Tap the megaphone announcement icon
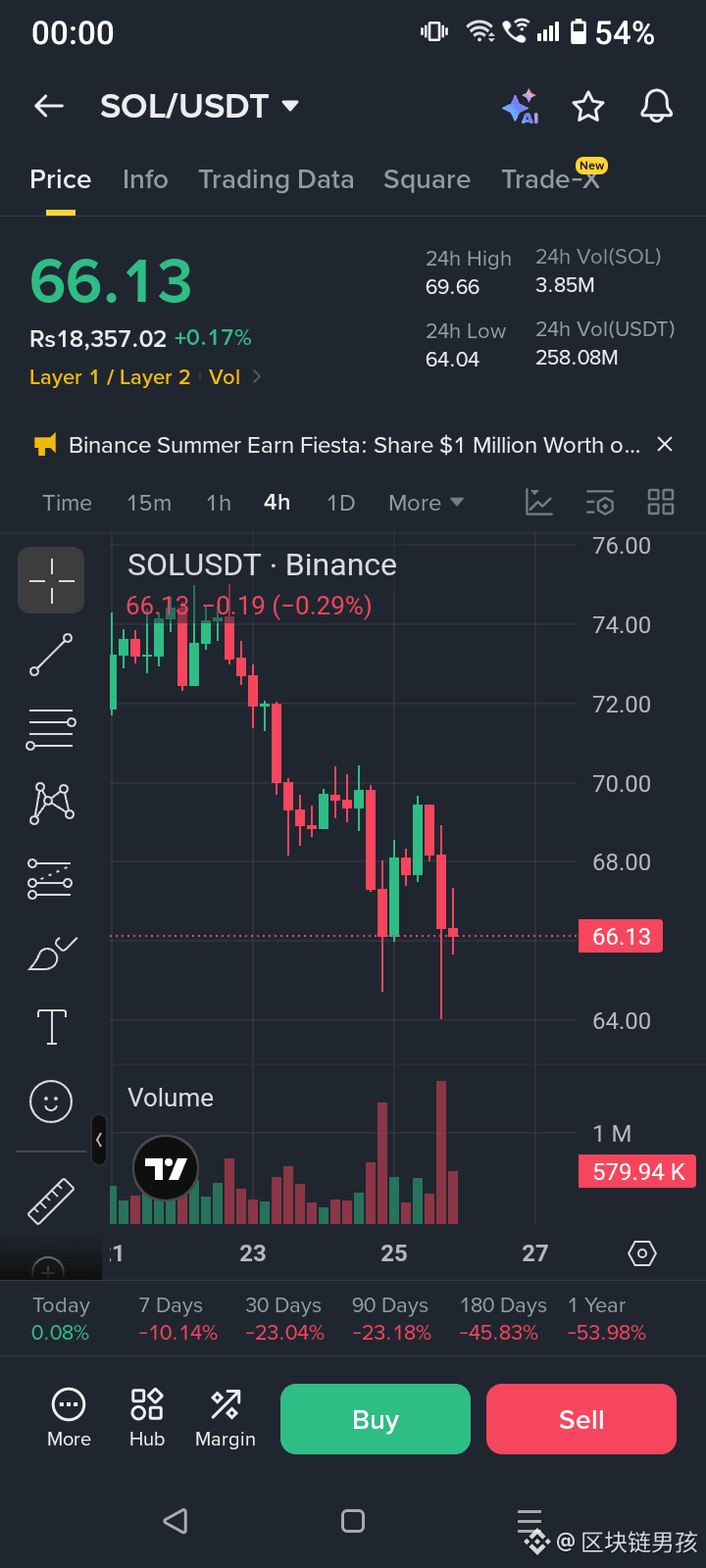Image resolution: width=706 pixels, height=1568 pixels. [45, 445]
